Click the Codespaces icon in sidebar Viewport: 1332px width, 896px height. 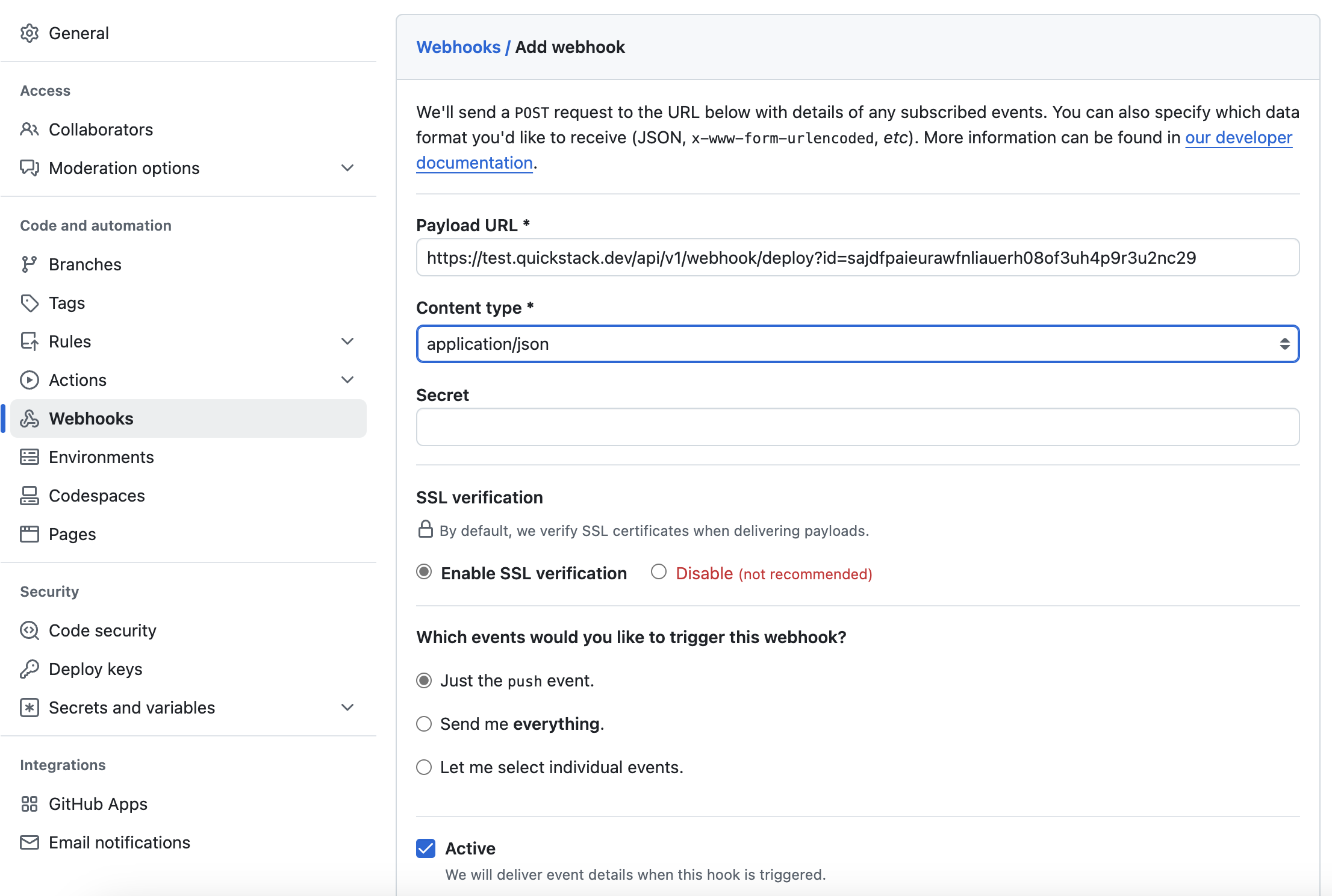coord(29,496)
